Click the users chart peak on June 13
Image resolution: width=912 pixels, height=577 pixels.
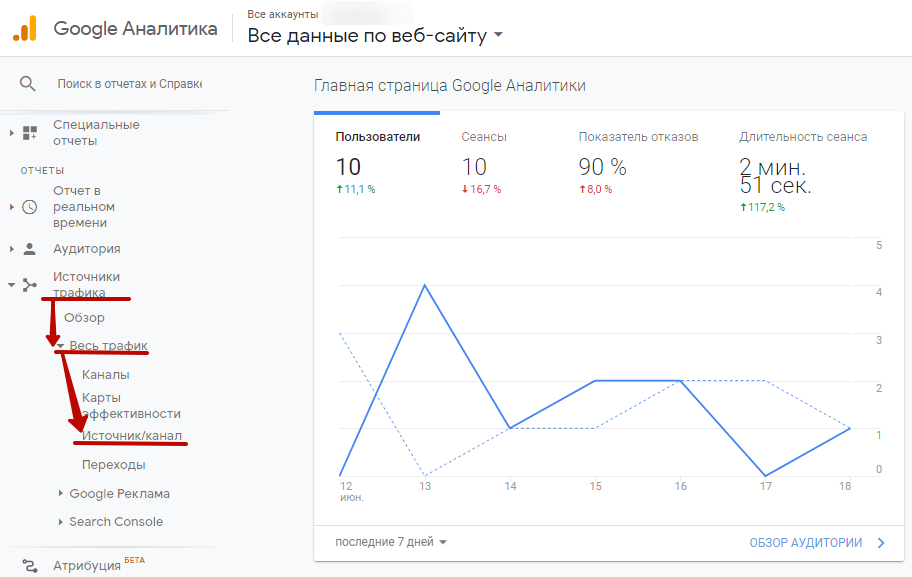(x=425, y=285)
